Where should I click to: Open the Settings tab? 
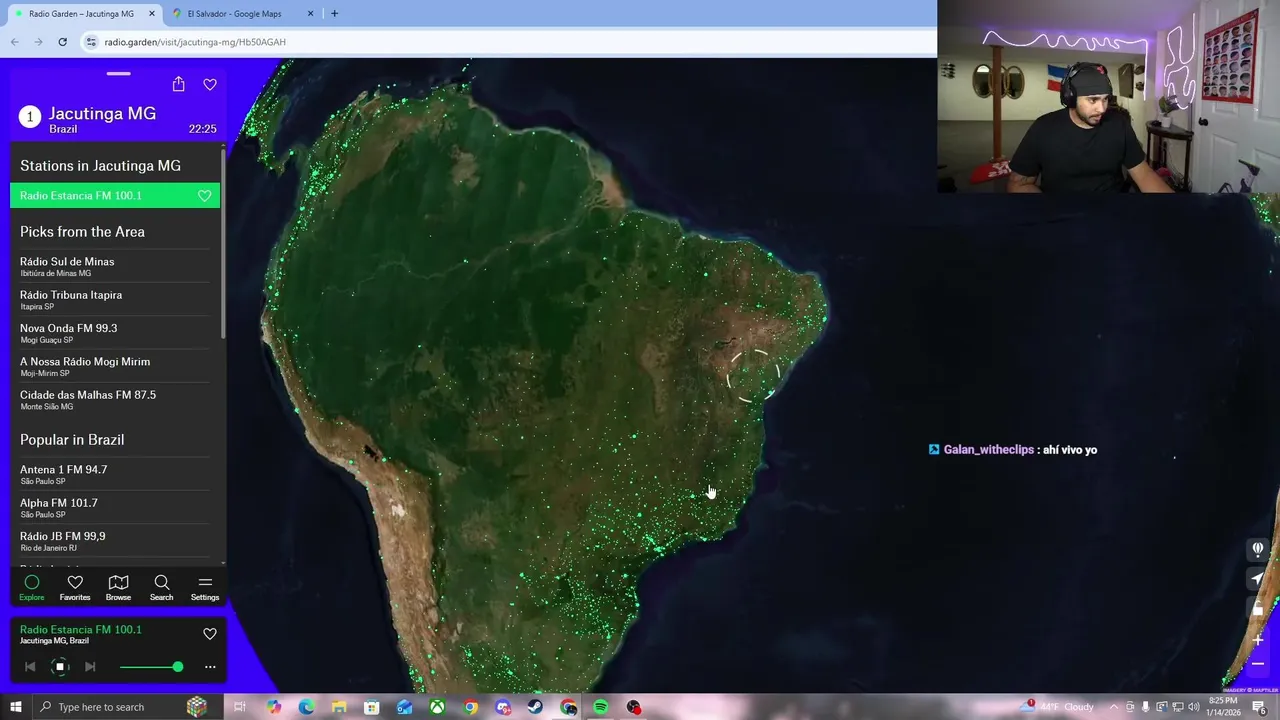(205, 588)
